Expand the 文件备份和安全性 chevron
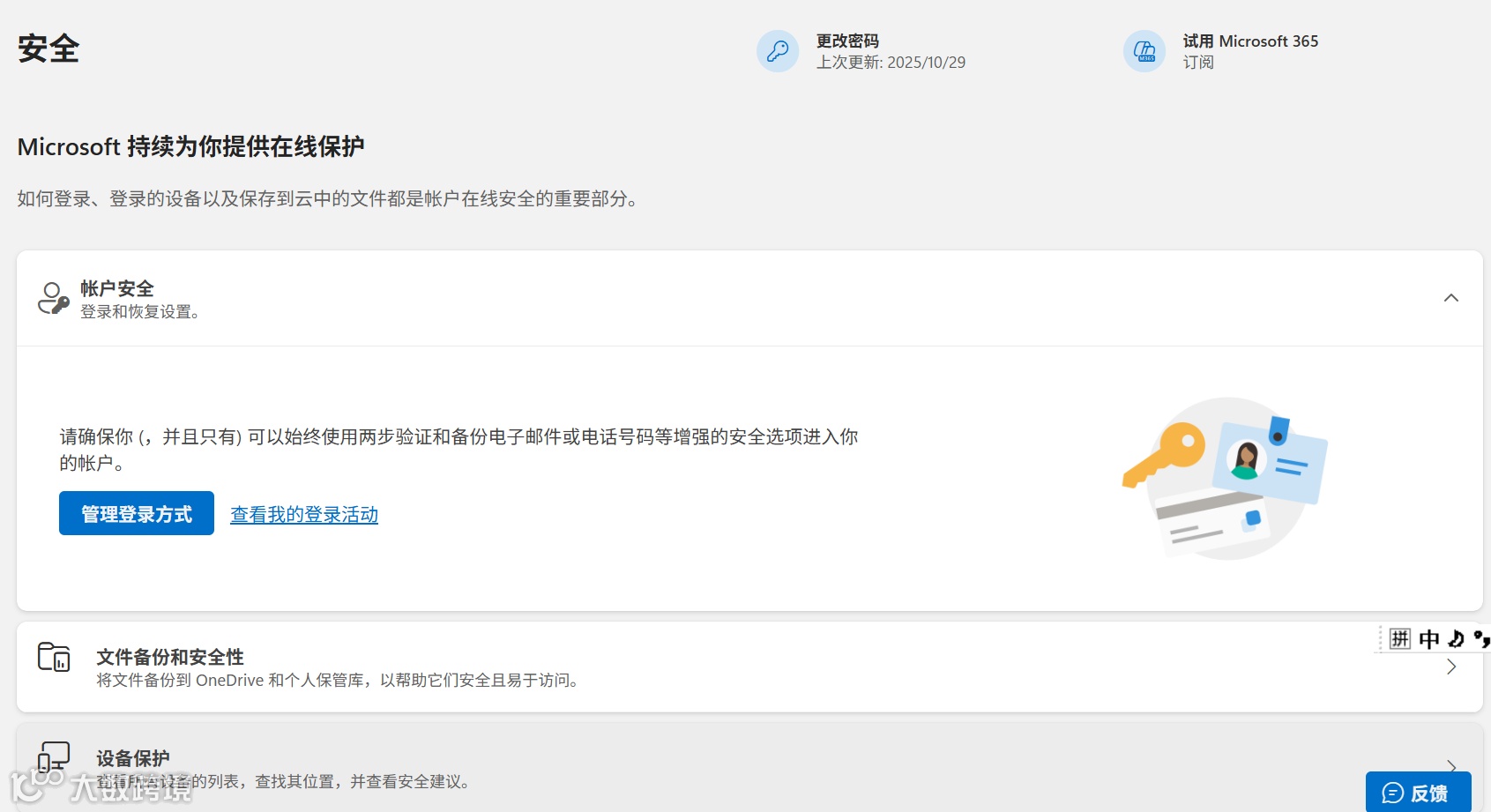Image resolution: width=1491 pixels, height=812 pixels. 1451,667
